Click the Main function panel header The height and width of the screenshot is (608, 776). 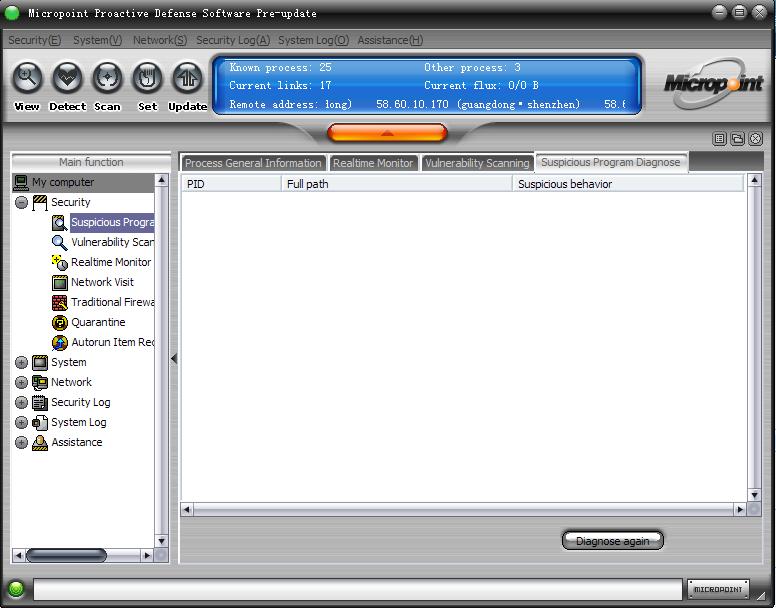91,162
